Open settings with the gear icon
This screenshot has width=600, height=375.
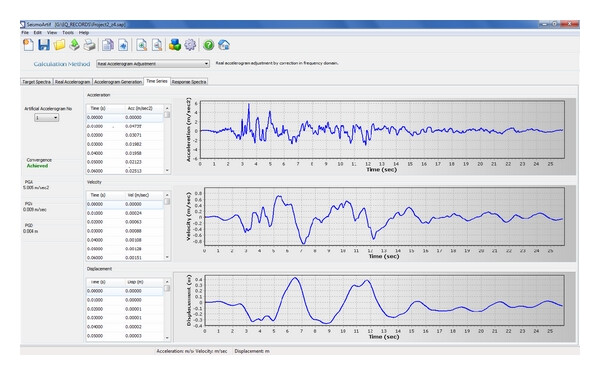[x=190, y=45]
